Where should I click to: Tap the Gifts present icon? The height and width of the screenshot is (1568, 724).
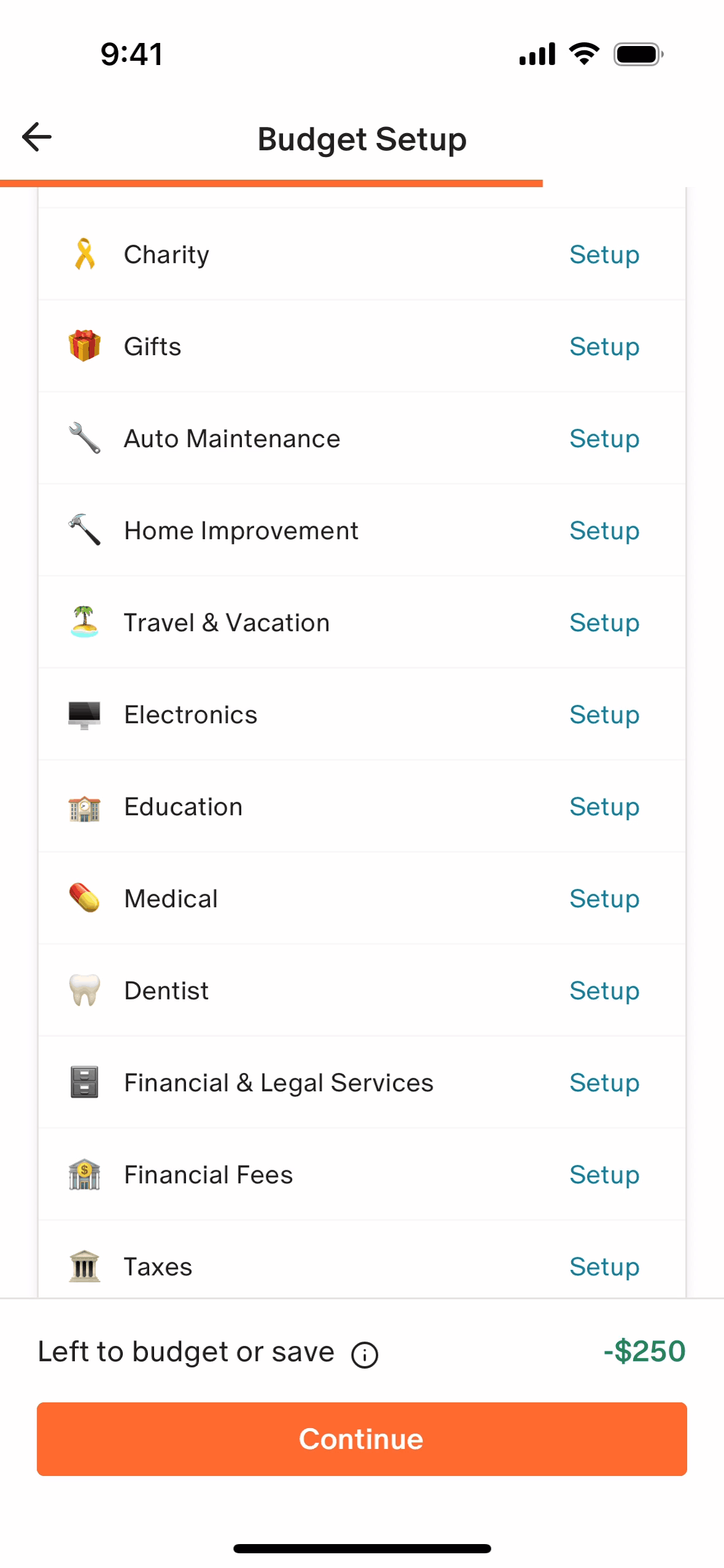pyautogui.click(x=85, y=346)
